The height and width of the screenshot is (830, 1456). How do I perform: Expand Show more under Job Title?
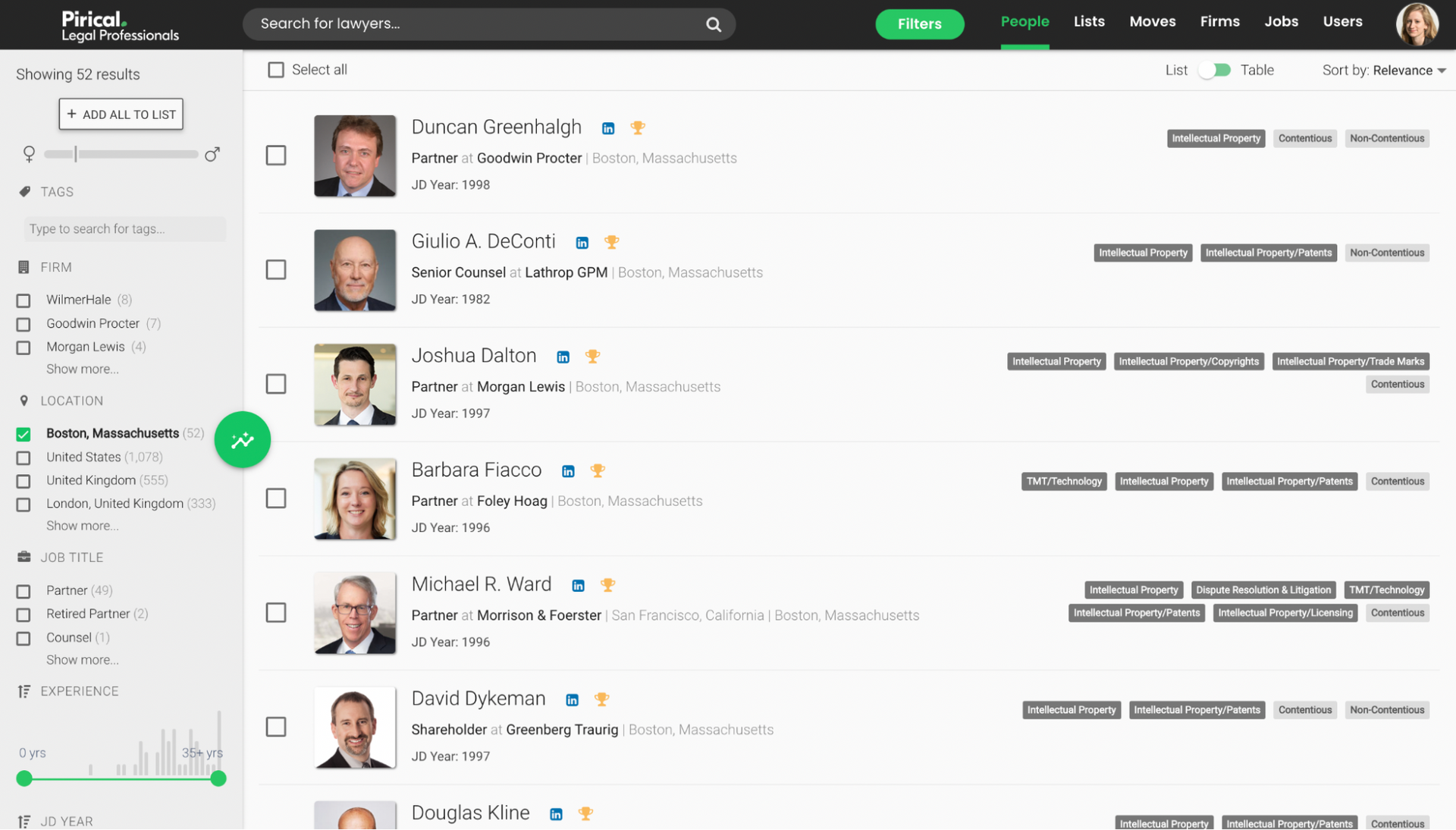(82, 660)
